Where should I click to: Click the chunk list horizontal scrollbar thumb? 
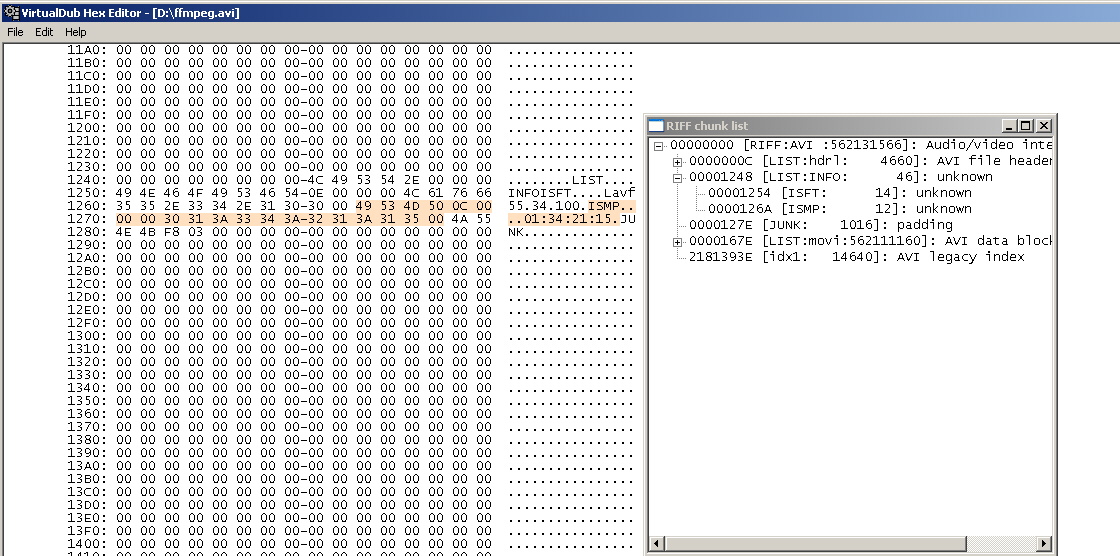coord(814,543)
